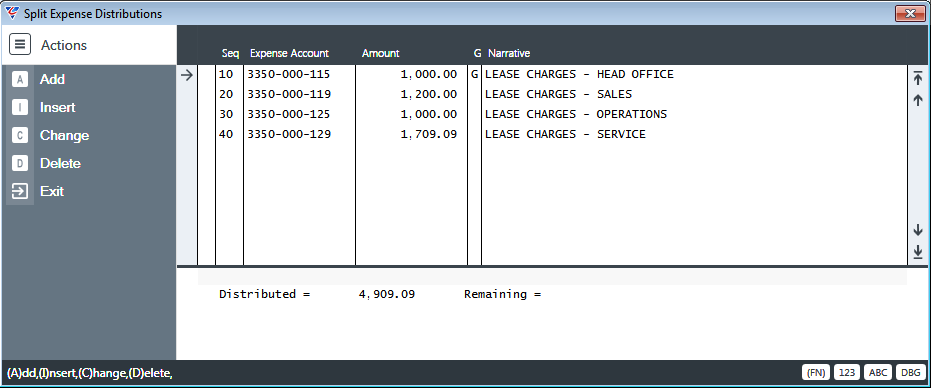Click the A key icon beside Add

pyautogui.click(x=20, y=80)
